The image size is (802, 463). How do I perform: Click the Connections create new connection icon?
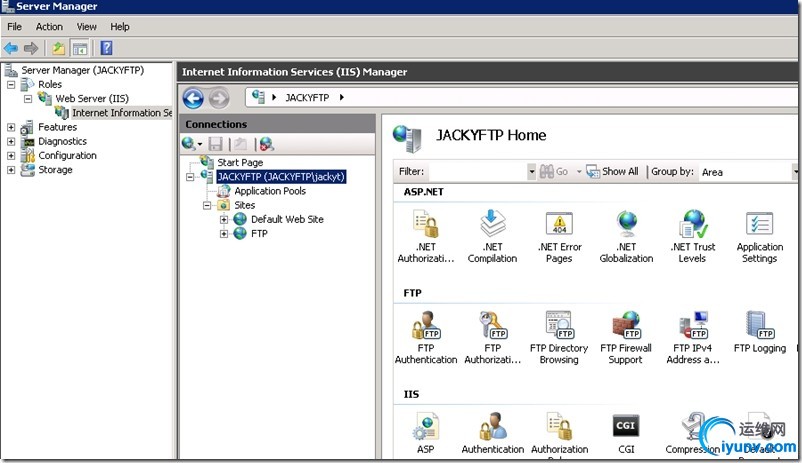pyautogui.click(x=191, y=144)
